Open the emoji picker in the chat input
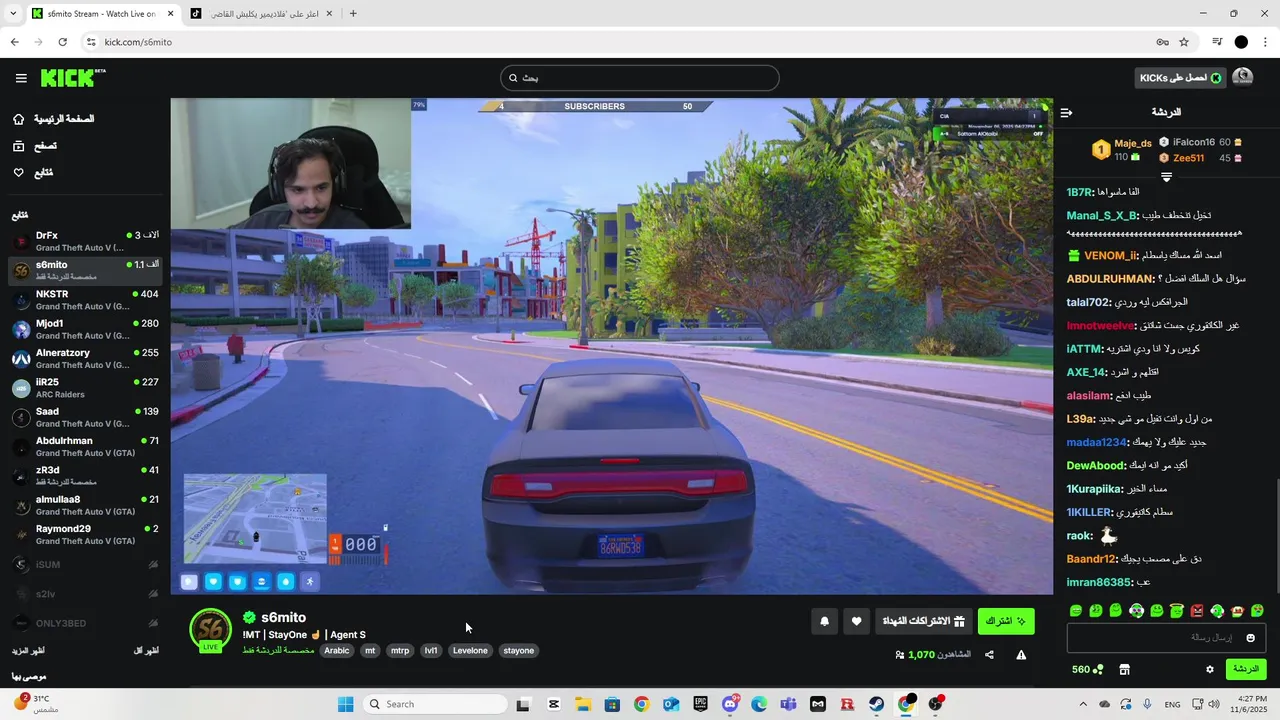The width and height of the screenshot is (1280, 720). pos(1250,638)
